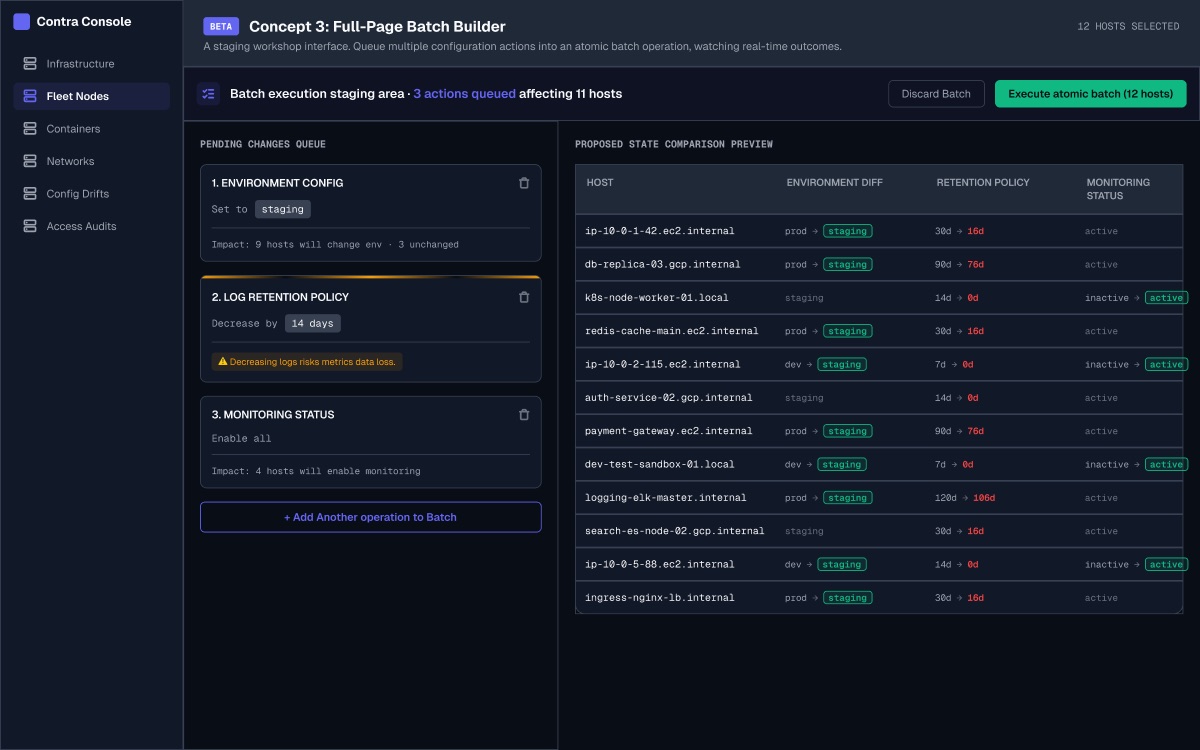This screenshot has height=750, width=1200.
Task: Click the warning triangle in retention alert
Action: (x=222, y=362)
